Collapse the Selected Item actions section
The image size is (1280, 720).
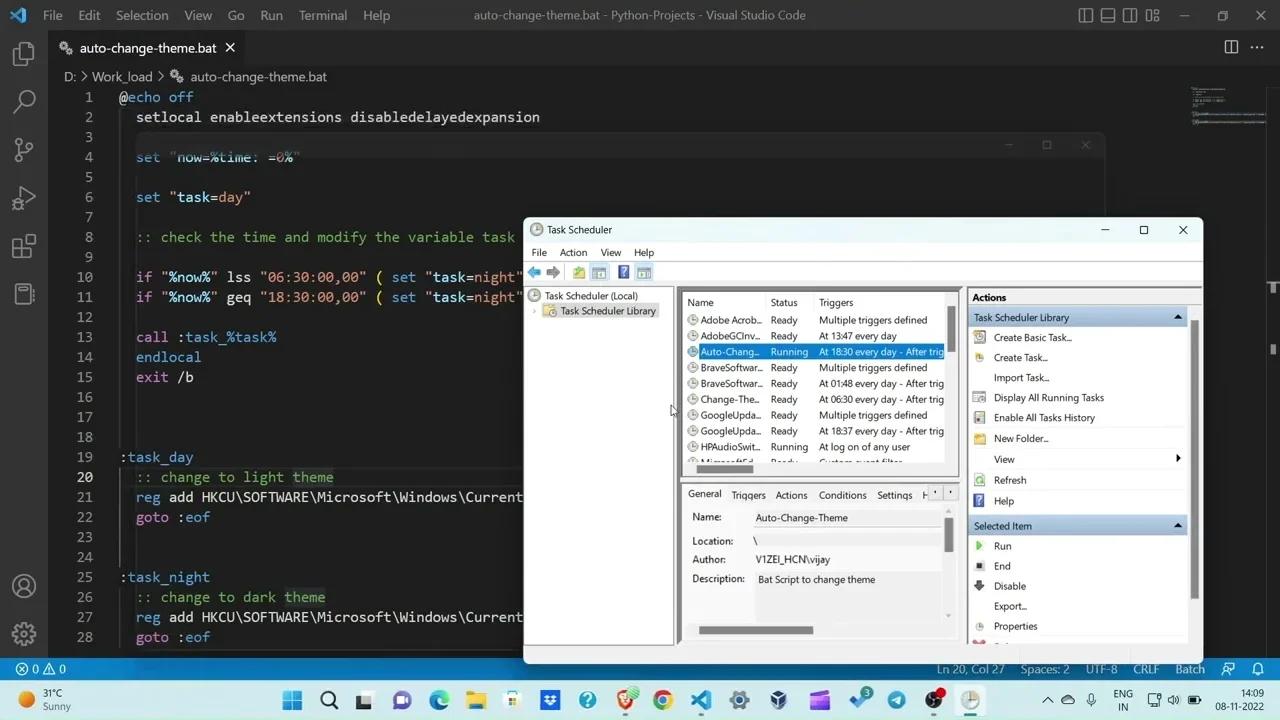point(1177,526)
